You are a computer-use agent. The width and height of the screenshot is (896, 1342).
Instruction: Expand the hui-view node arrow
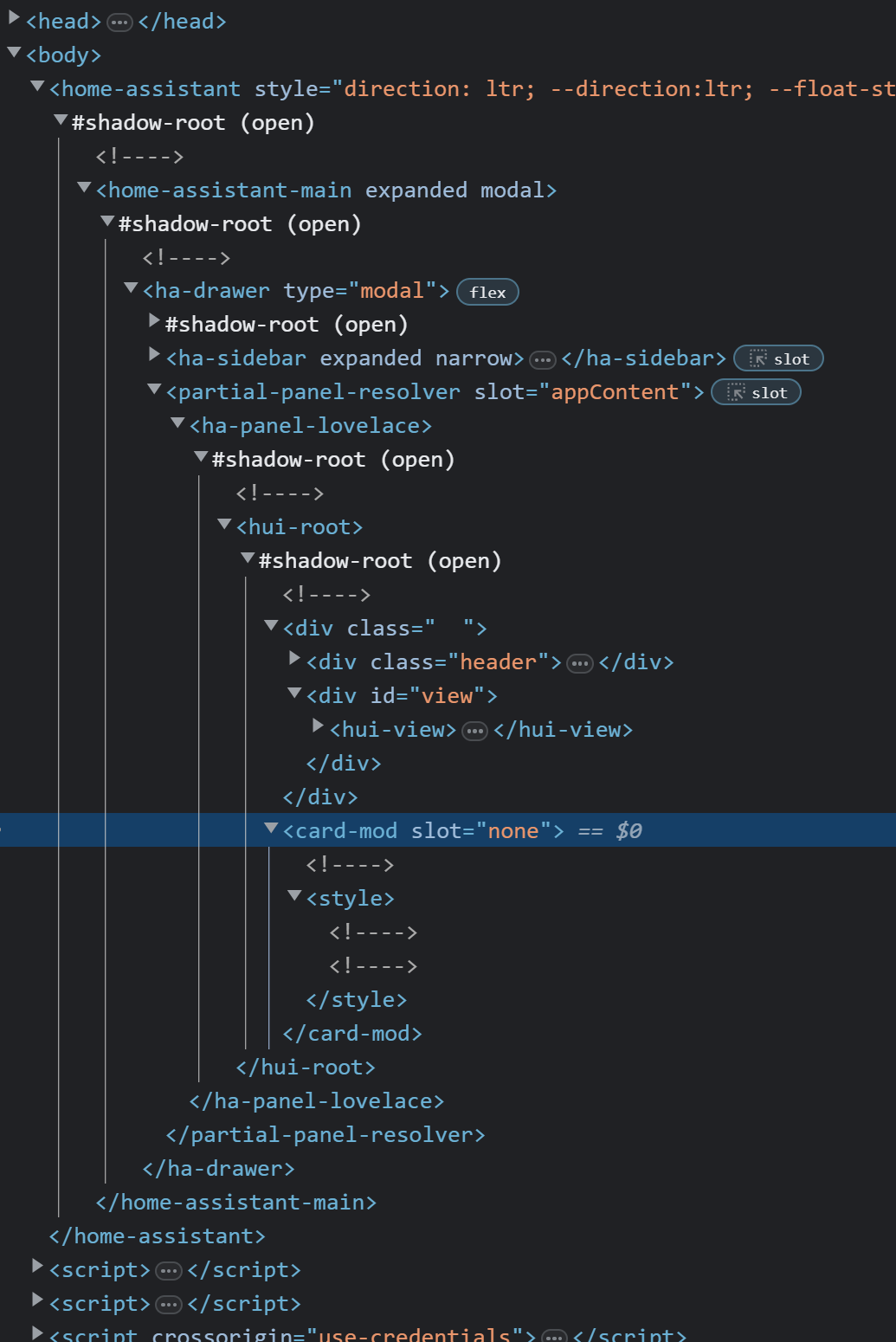point(318,727)
